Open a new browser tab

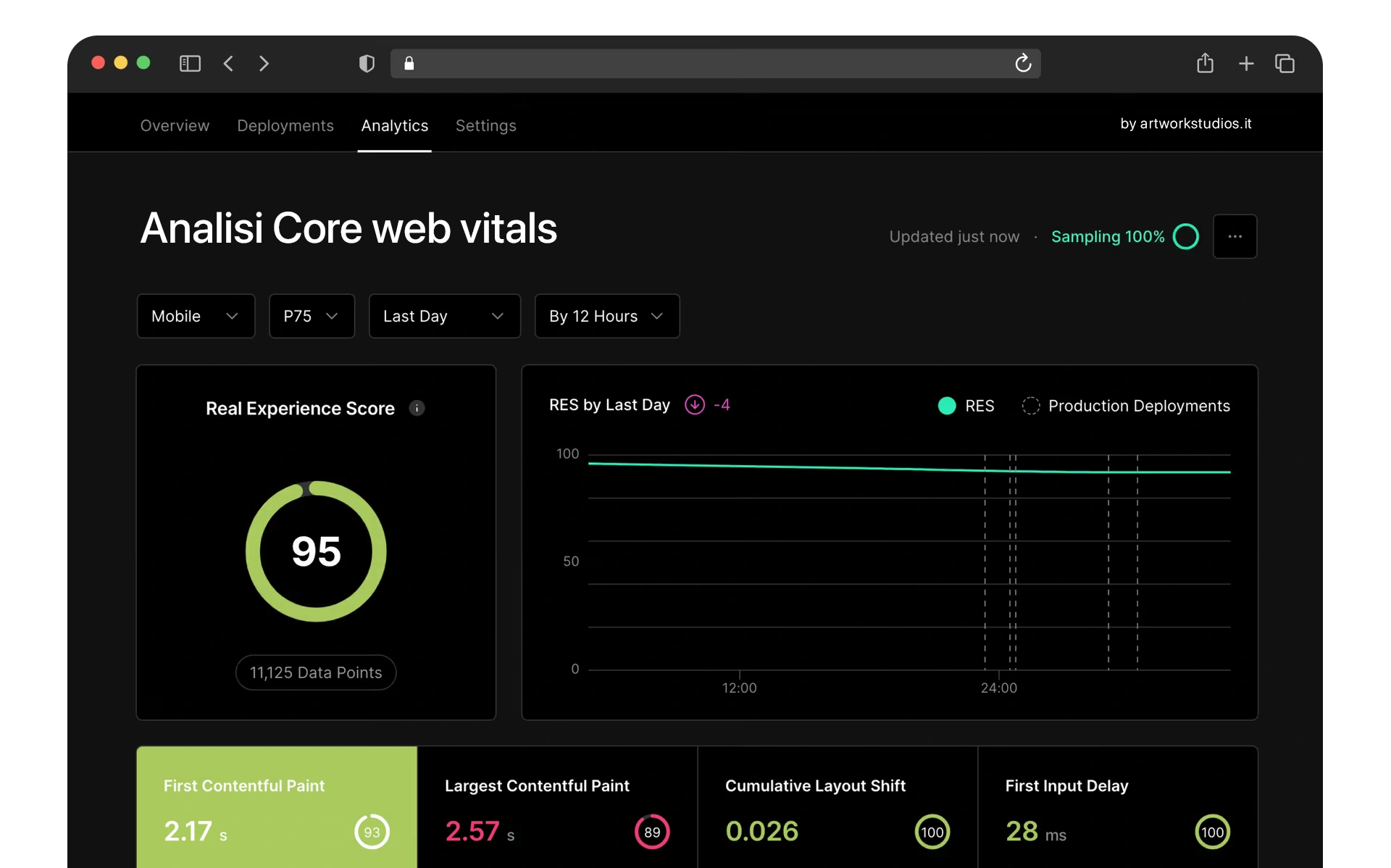coord(1246,64)
